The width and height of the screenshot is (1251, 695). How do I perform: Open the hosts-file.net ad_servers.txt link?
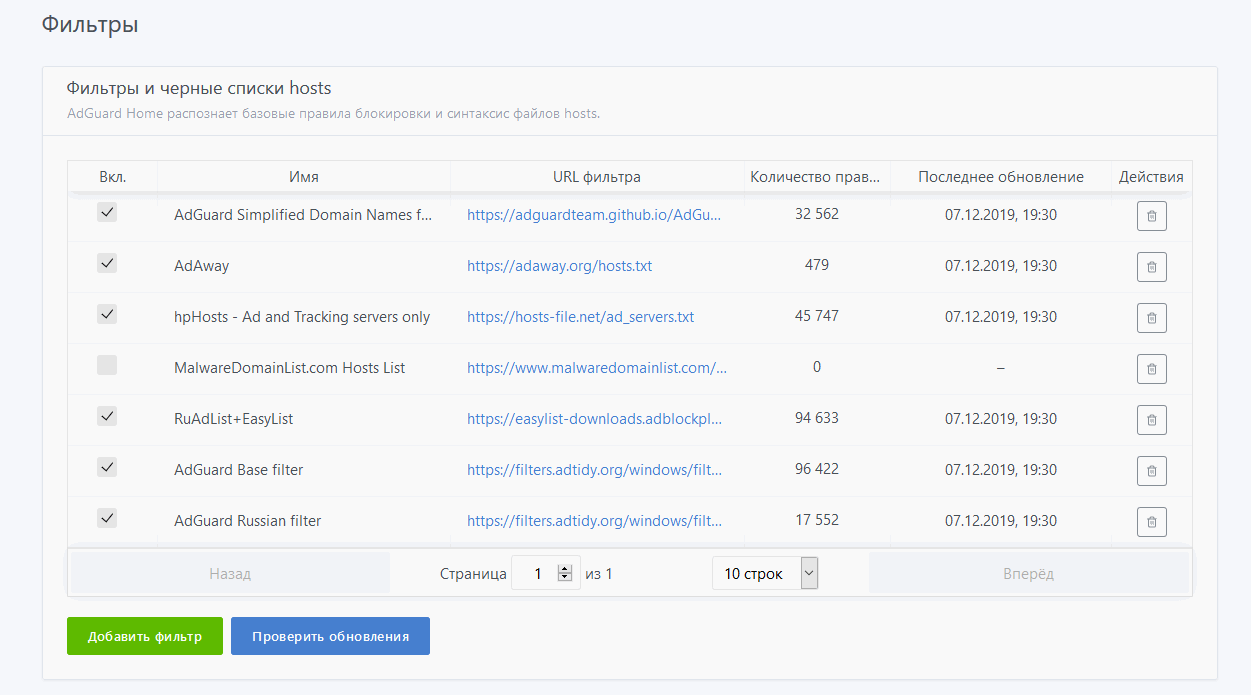[580, 317]
